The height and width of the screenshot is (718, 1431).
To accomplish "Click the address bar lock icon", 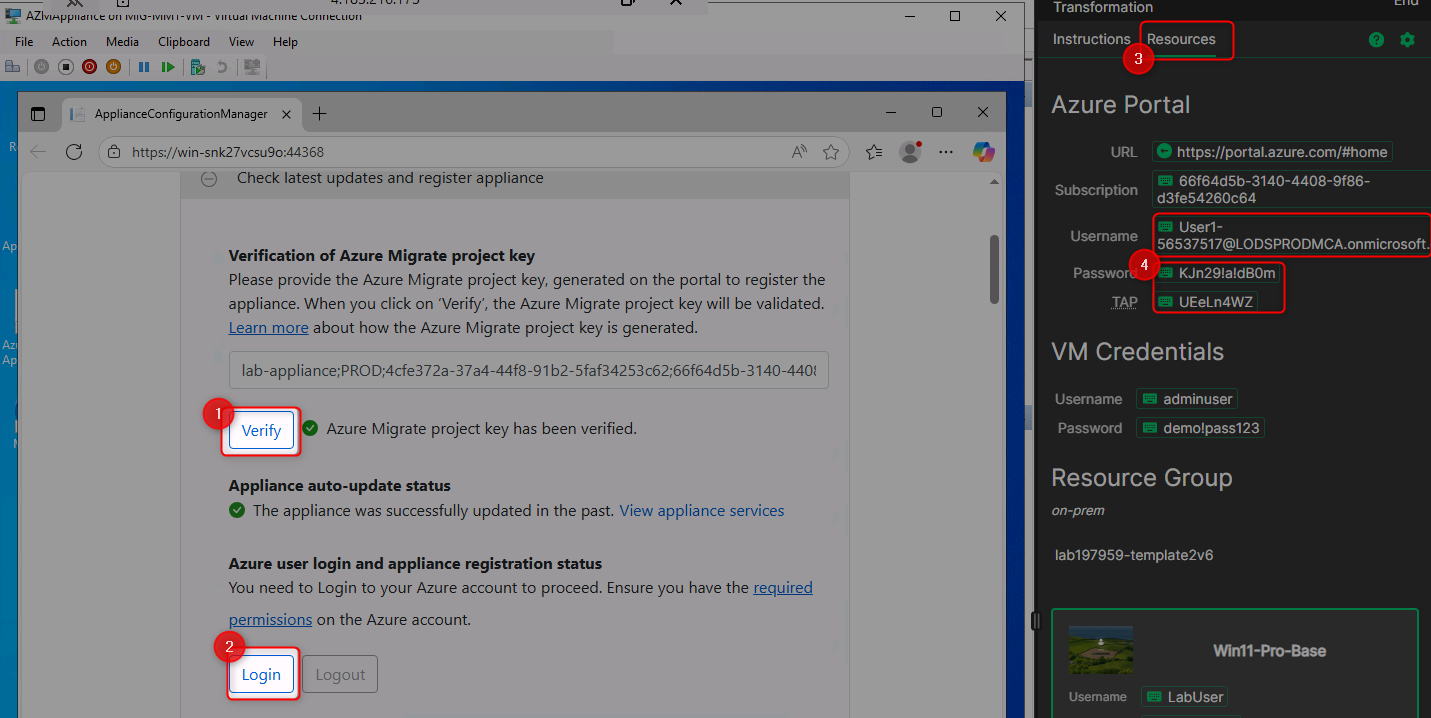I will pyautogui.click(x=114, y=152).
